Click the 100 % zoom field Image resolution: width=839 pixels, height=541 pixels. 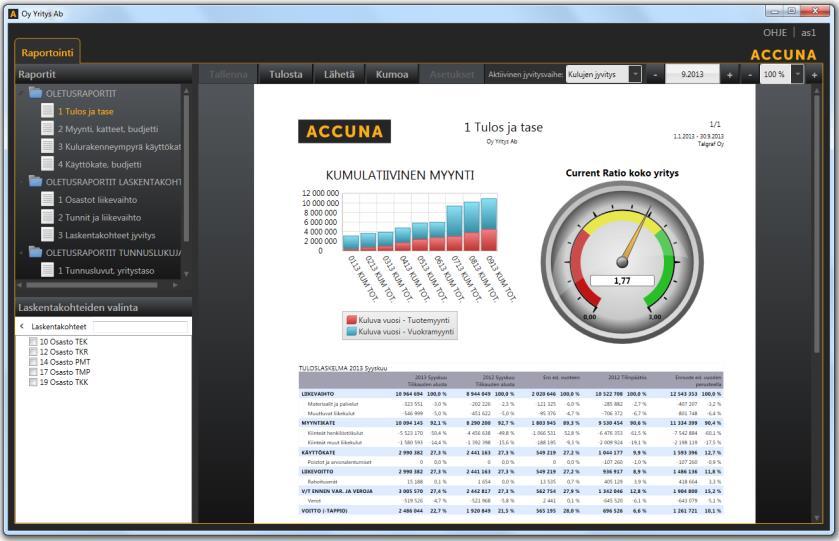pos(775,74)
